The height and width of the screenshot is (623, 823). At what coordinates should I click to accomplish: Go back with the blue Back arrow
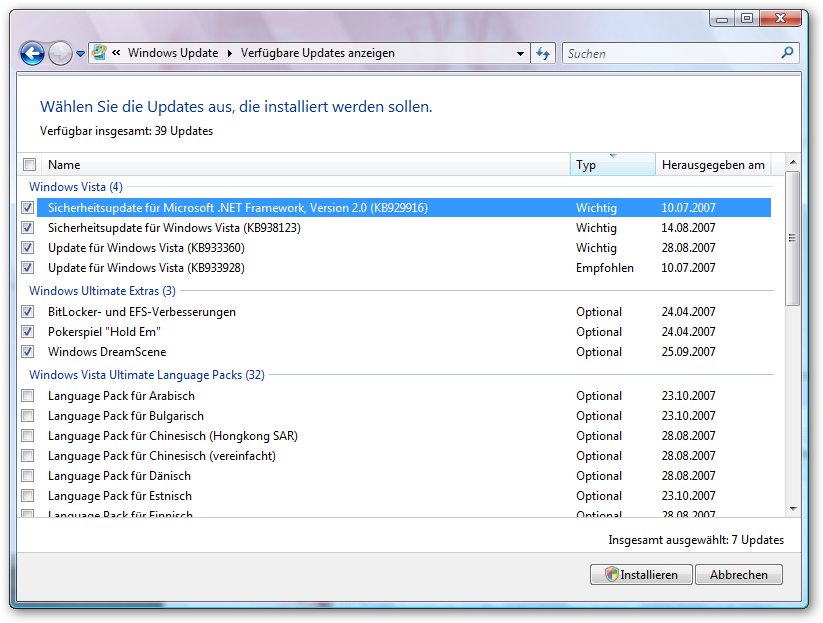click(32, 54)
